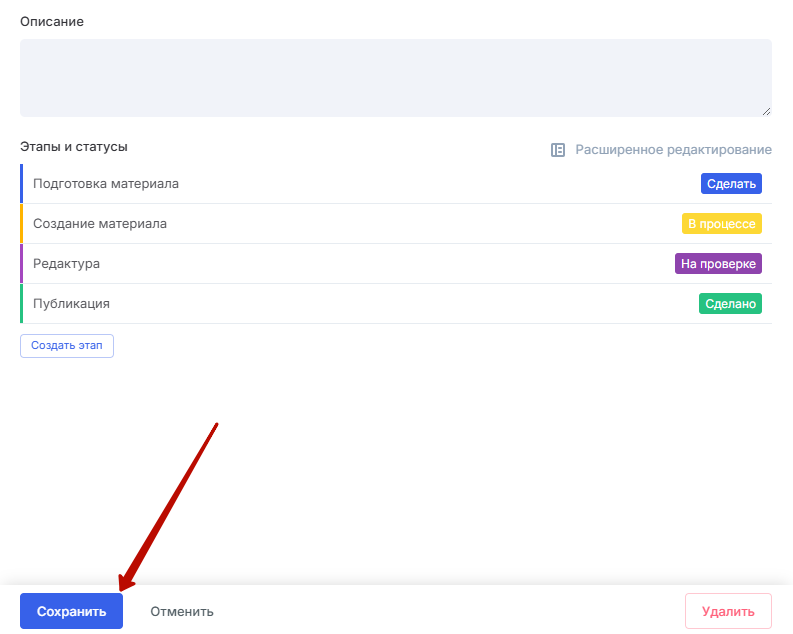Save changes with the Сохранить button
Screen dimensions: 793x634
(71, 611)
